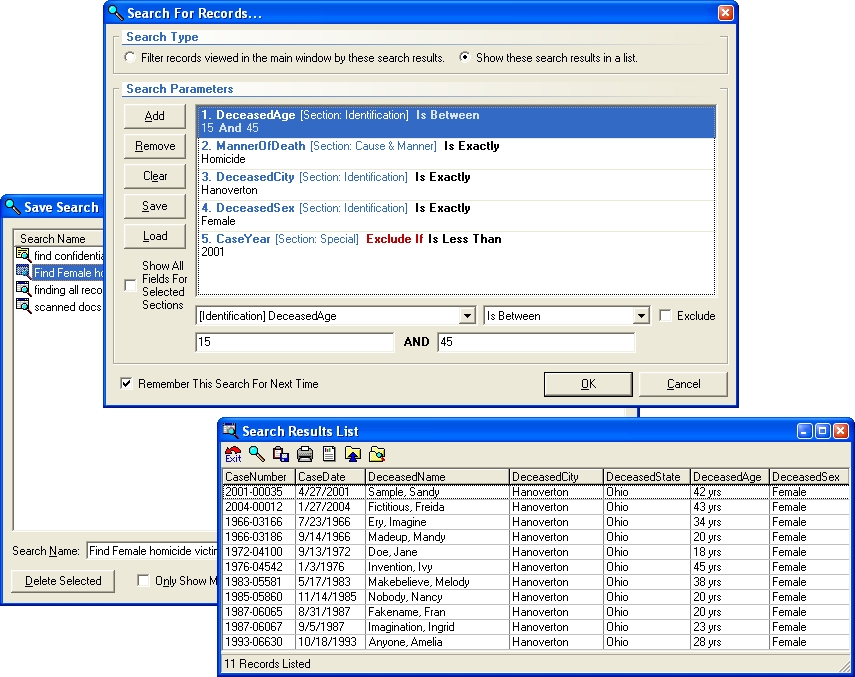Click the magnifying glass search icon in results toolbar
Image resolution: width=855 pixels, height=677 pixels.
(257, 454)
